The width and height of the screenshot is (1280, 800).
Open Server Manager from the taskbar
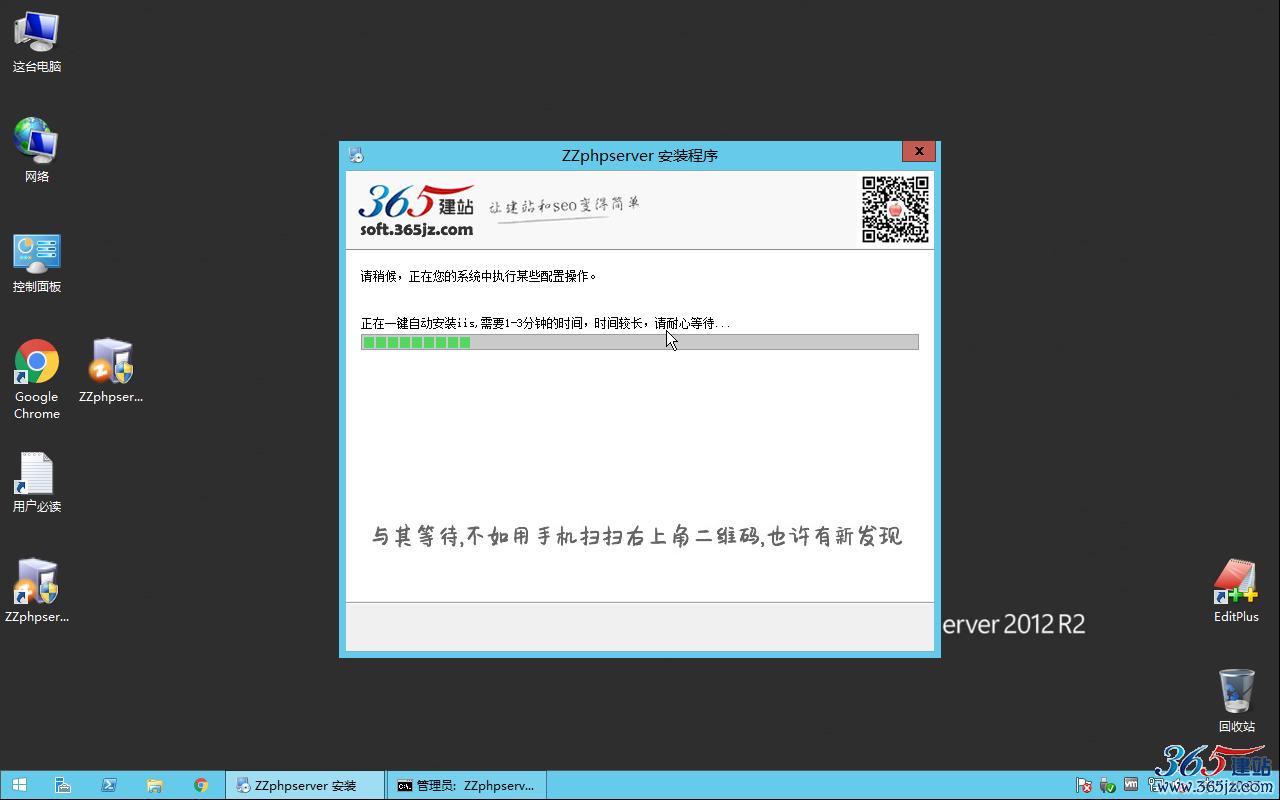click(62, 785)
